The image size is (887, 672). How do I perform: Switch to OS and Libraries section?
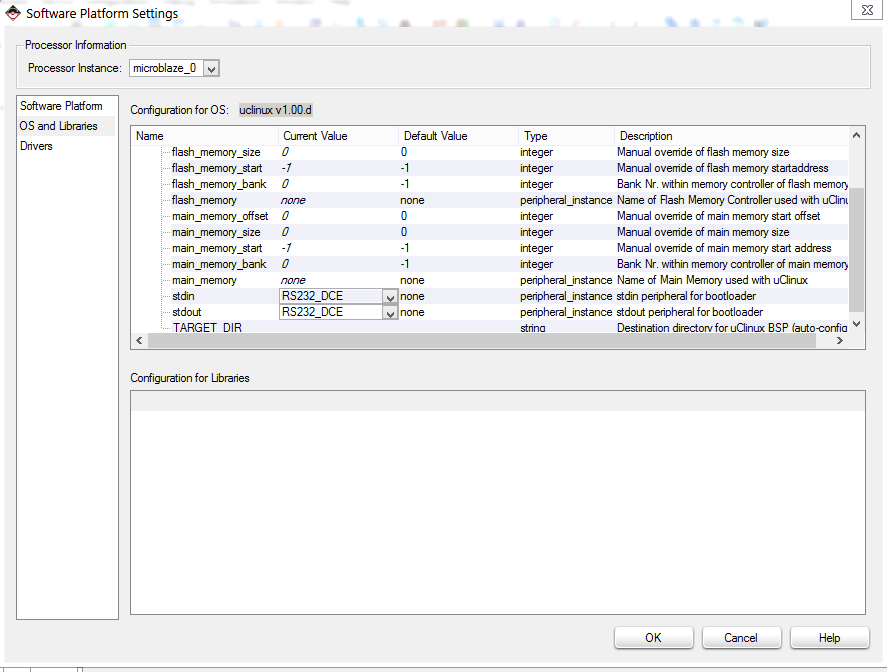click(59, 126)
